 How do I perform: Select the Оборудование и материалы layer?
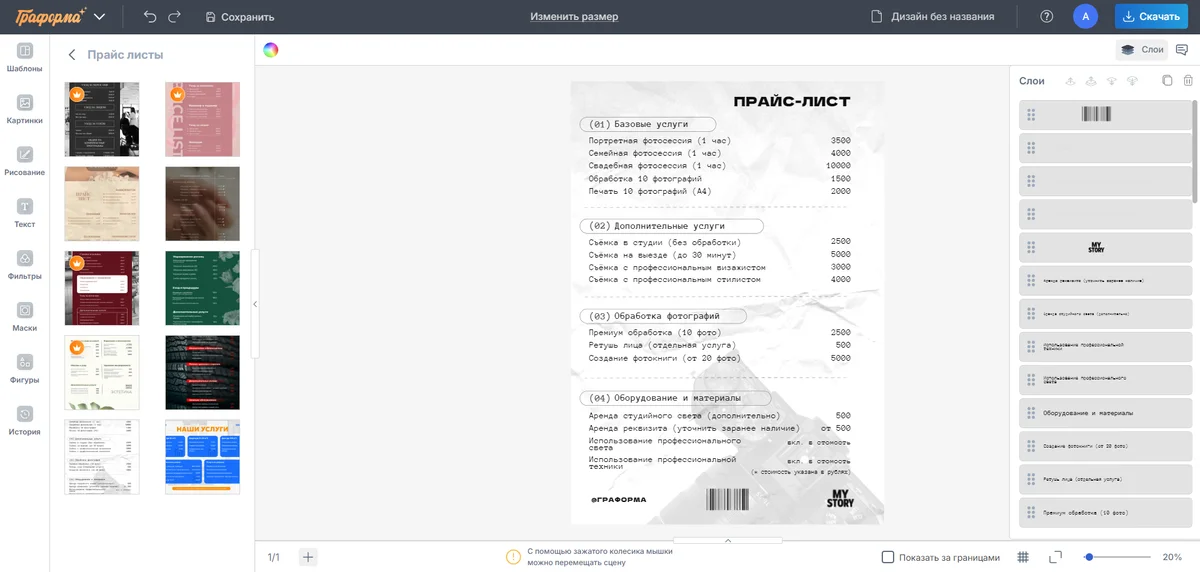(x=1105, y=413)
